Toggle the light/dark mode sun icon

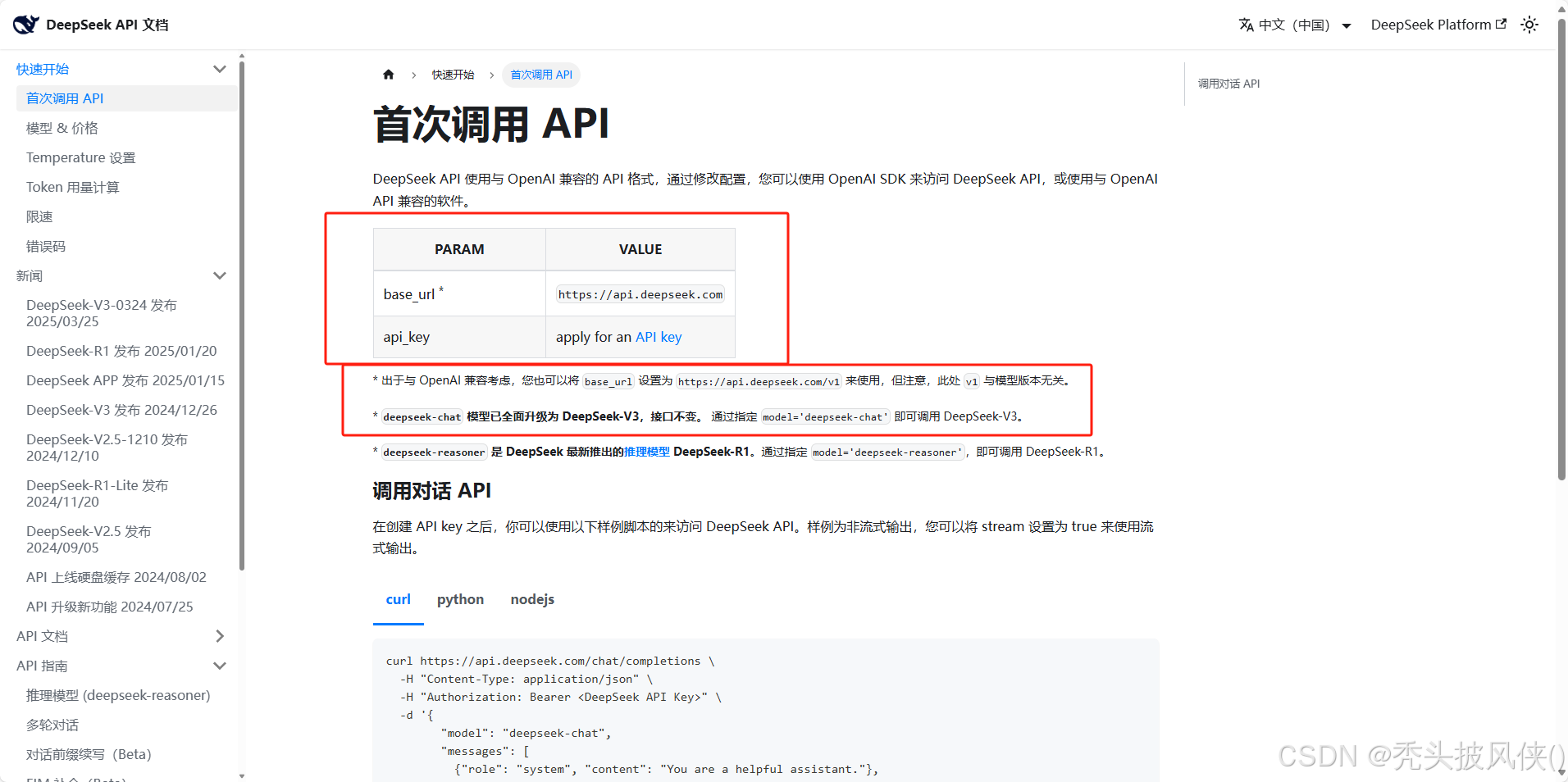coord(1529,25)
